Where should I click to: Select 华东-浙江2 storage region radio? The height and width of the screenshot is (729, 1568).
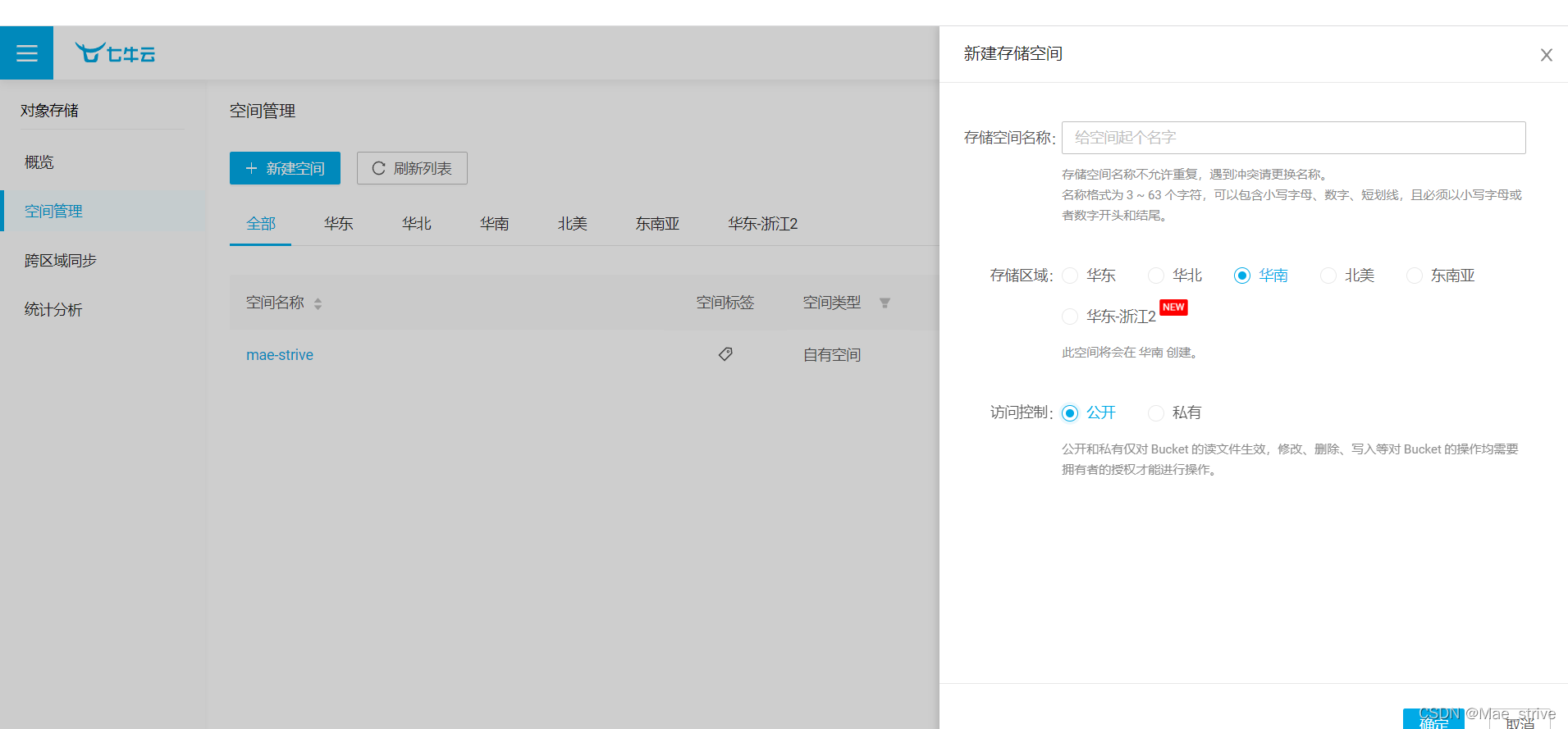1070,317
